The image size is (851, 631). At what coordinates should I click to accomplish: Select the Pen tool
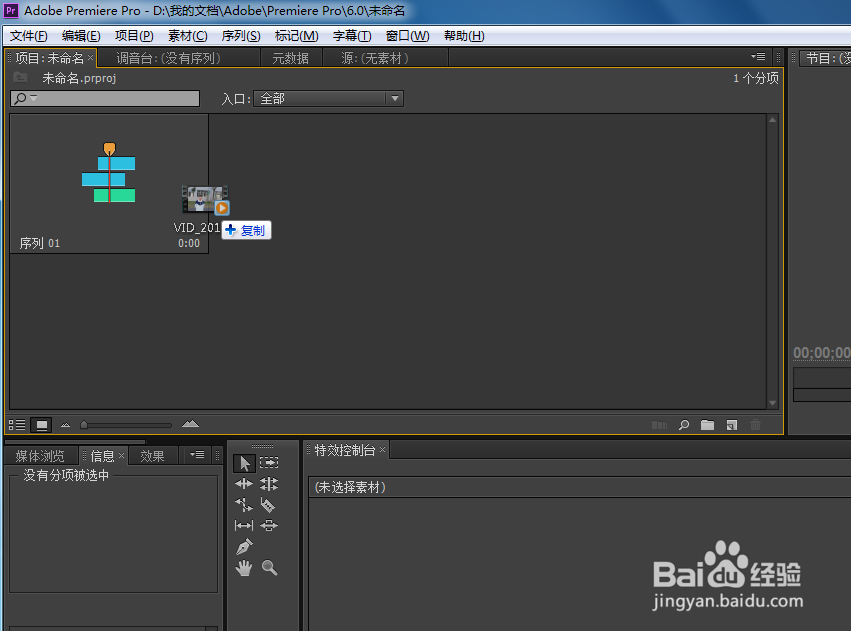244,546
